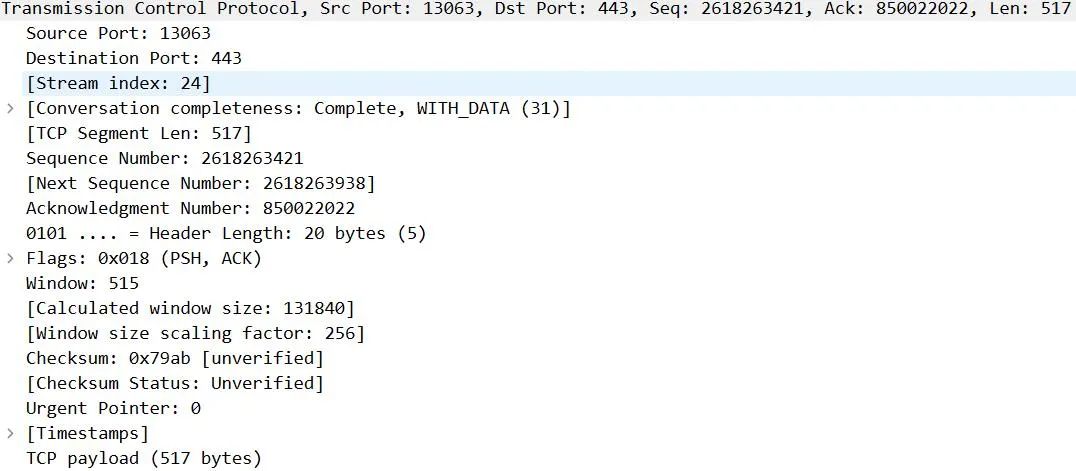Select the TCP payload (517 bytes) row

click(x=143, y=458)
